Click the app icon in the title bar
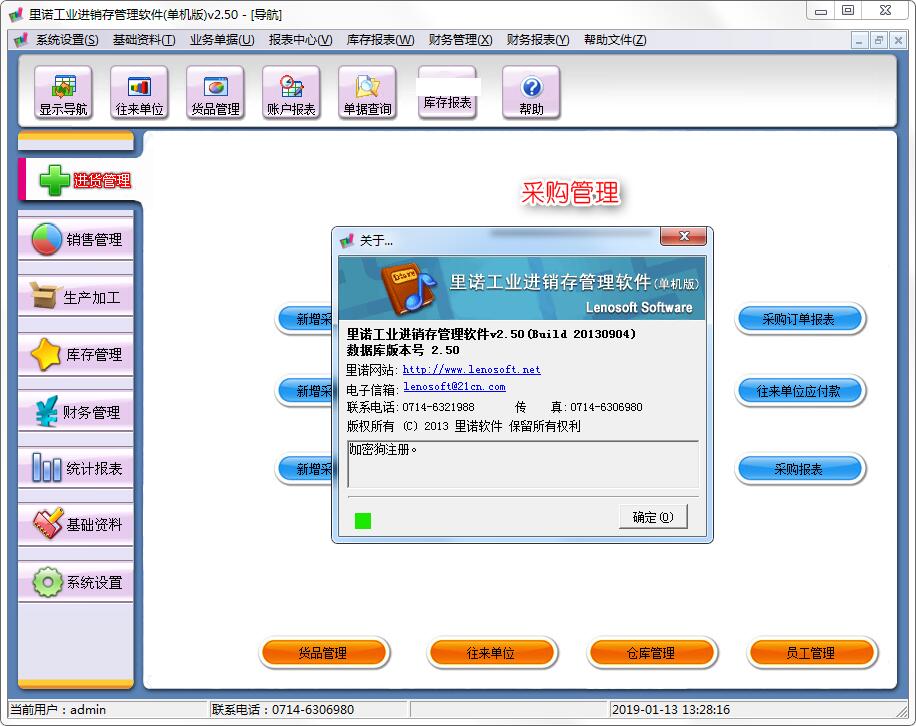This screenshot has width=916, height=726. coord(16,14)
